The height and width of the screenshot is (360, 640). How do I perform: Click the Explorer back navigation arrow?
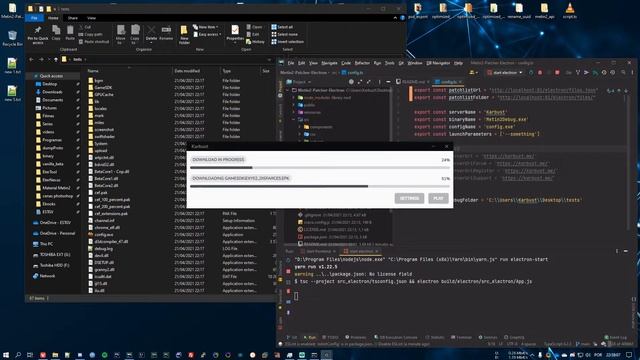tap(31, 60)
